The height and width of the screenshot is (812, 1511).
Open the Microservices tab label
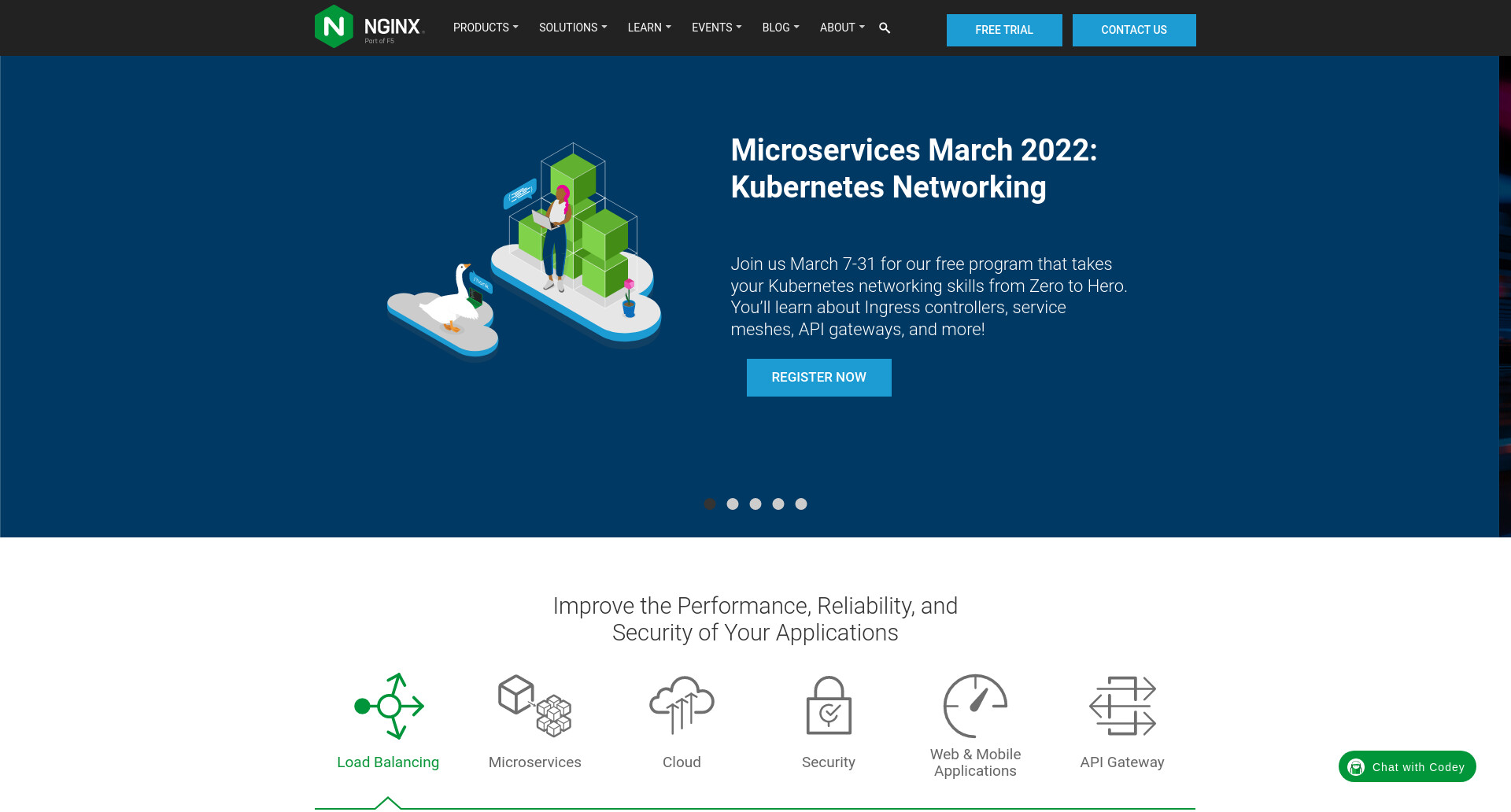pos(535,762)
